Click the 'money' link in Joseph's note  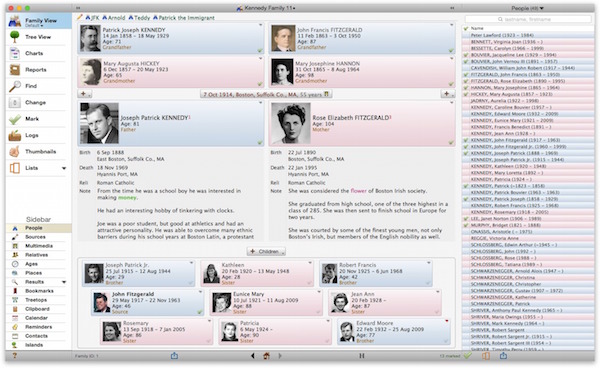click(127, 198)
